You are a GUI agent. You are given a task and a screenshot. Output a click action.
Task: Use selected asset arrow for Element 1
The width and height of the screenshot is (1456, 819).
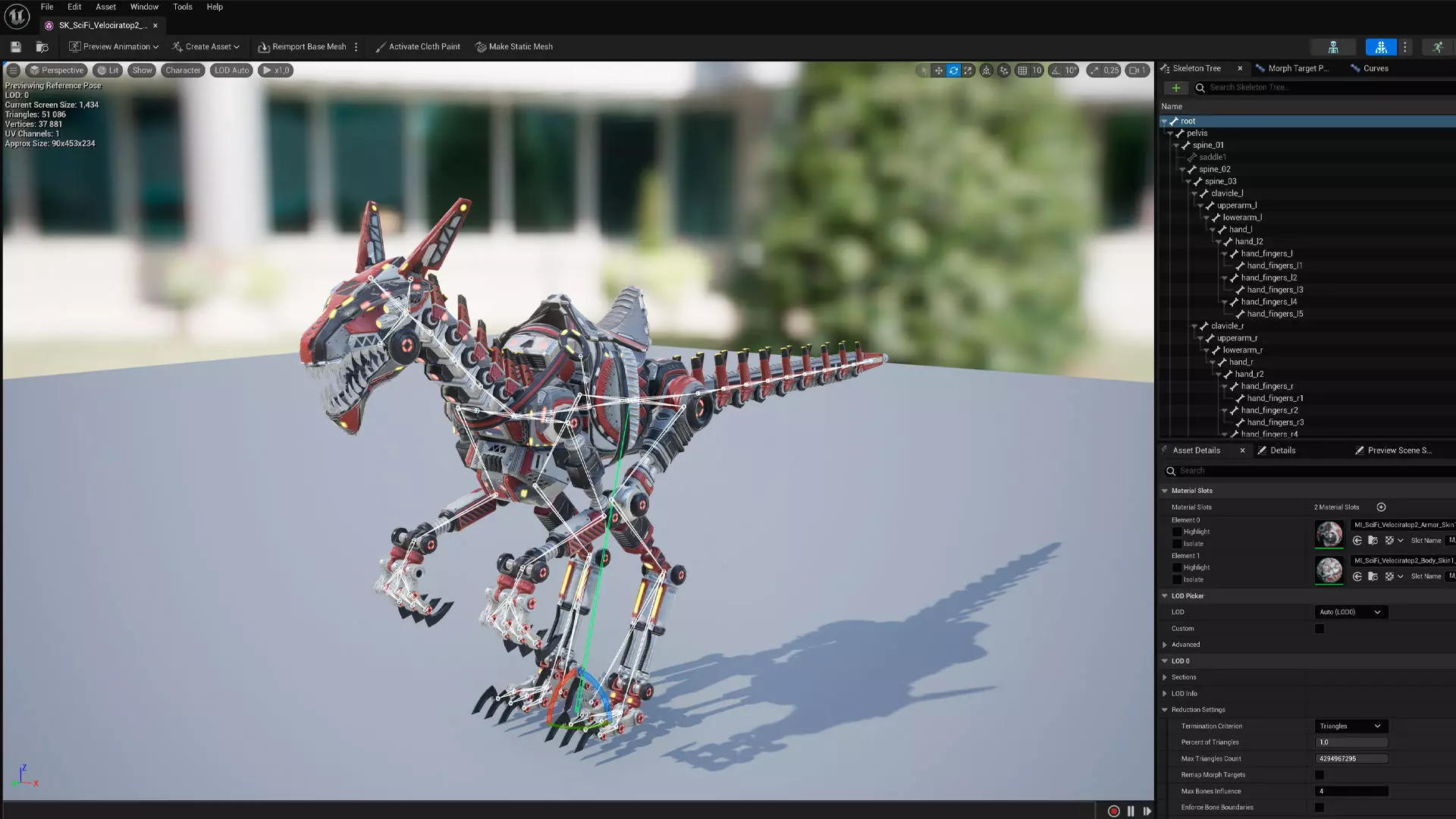click(x=1357, y=576)
